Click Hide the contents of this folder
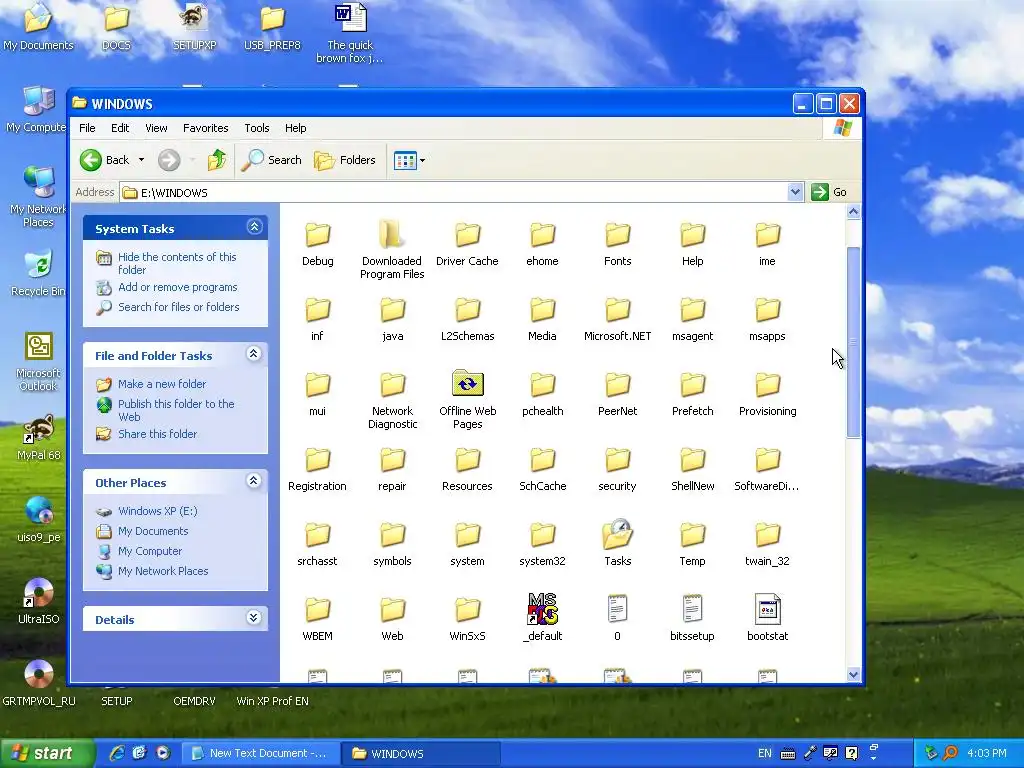Viewport: 1024px width, 768px height. (x=177, y=263)
